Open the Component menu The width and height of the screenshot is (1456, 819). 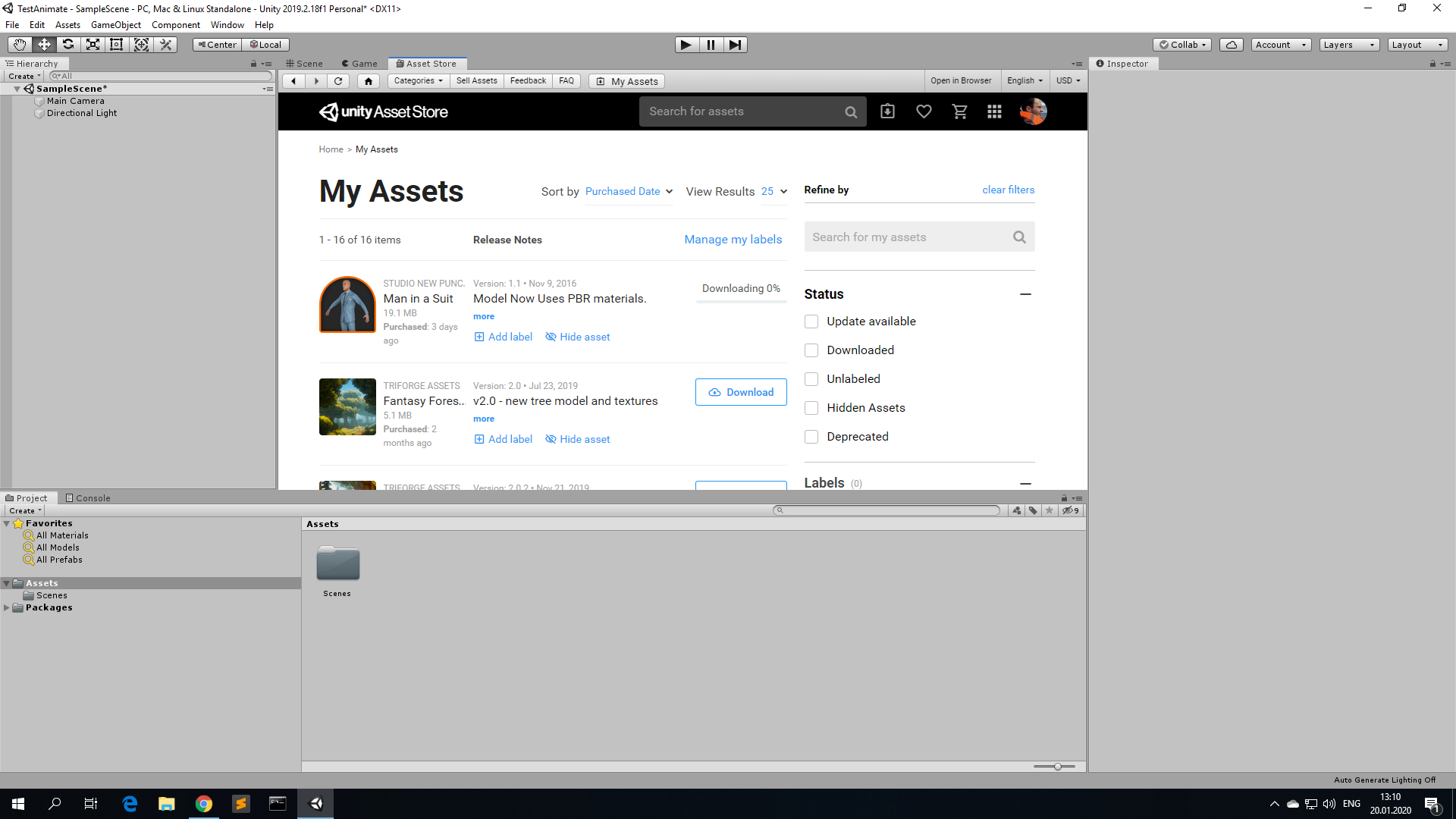[x=176, y=25]
